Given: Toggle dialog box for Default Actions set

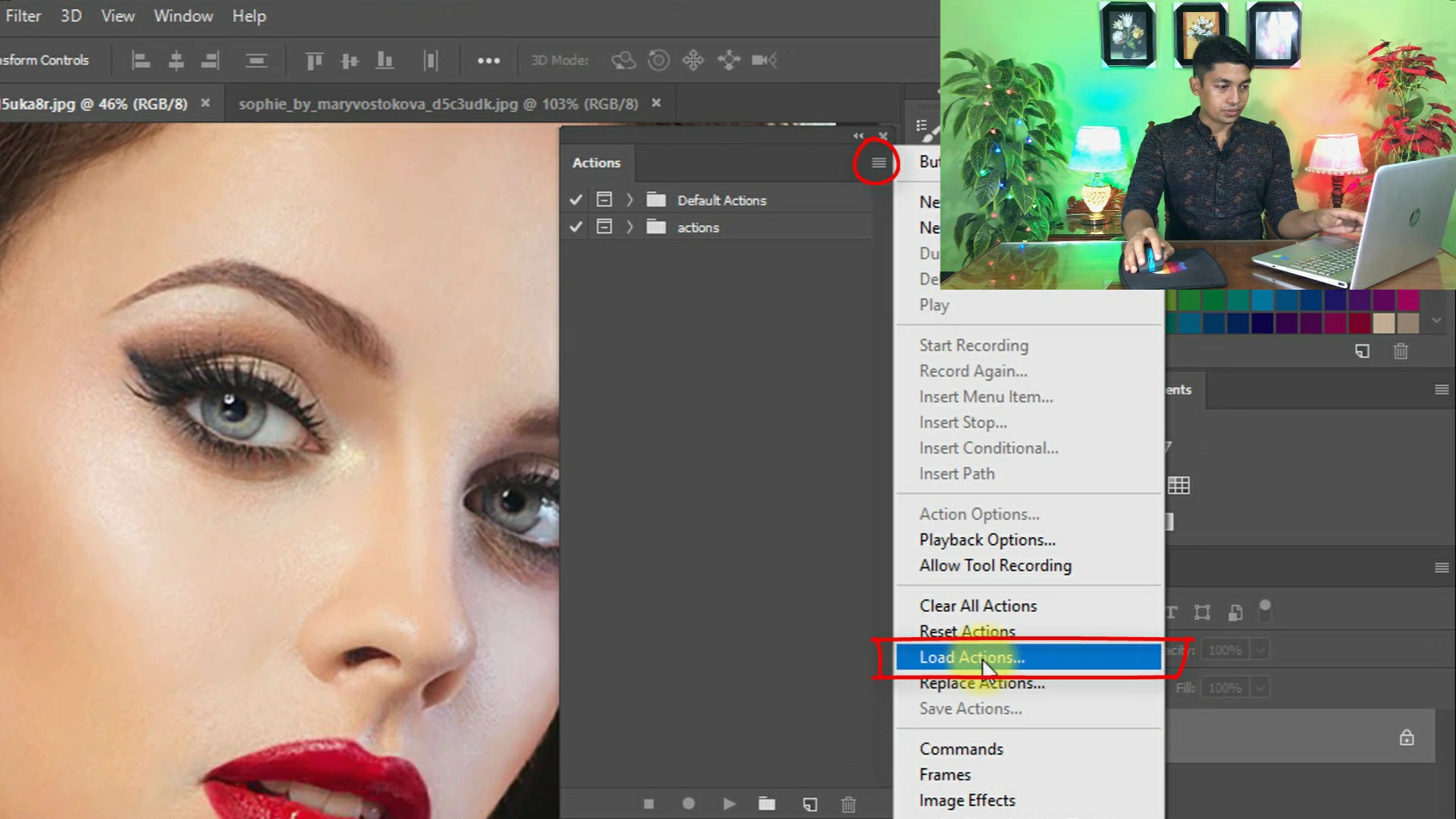Looking at the screenshot, I should click(x=604, y=199).
